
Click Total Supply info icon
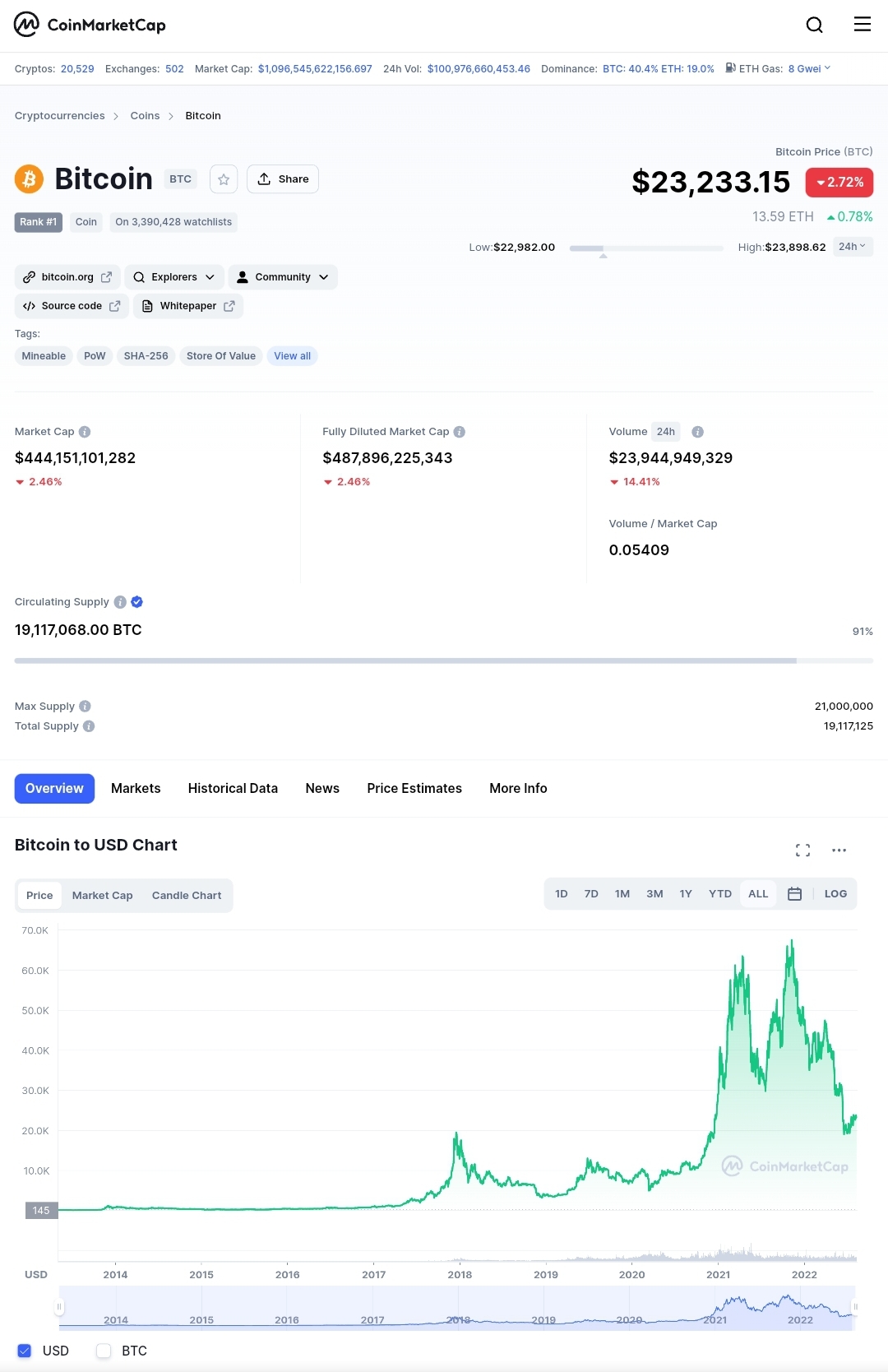[89, 726]
